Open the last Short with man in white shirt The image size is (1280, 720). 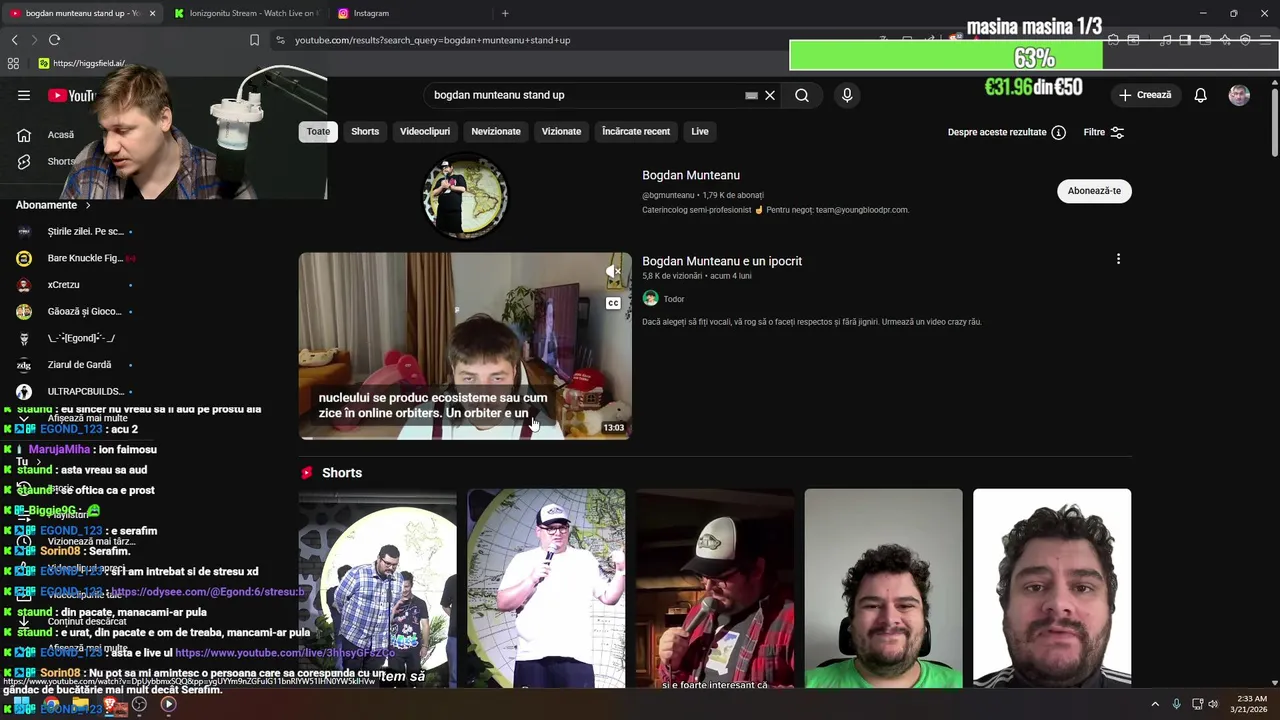(1052, 588)
